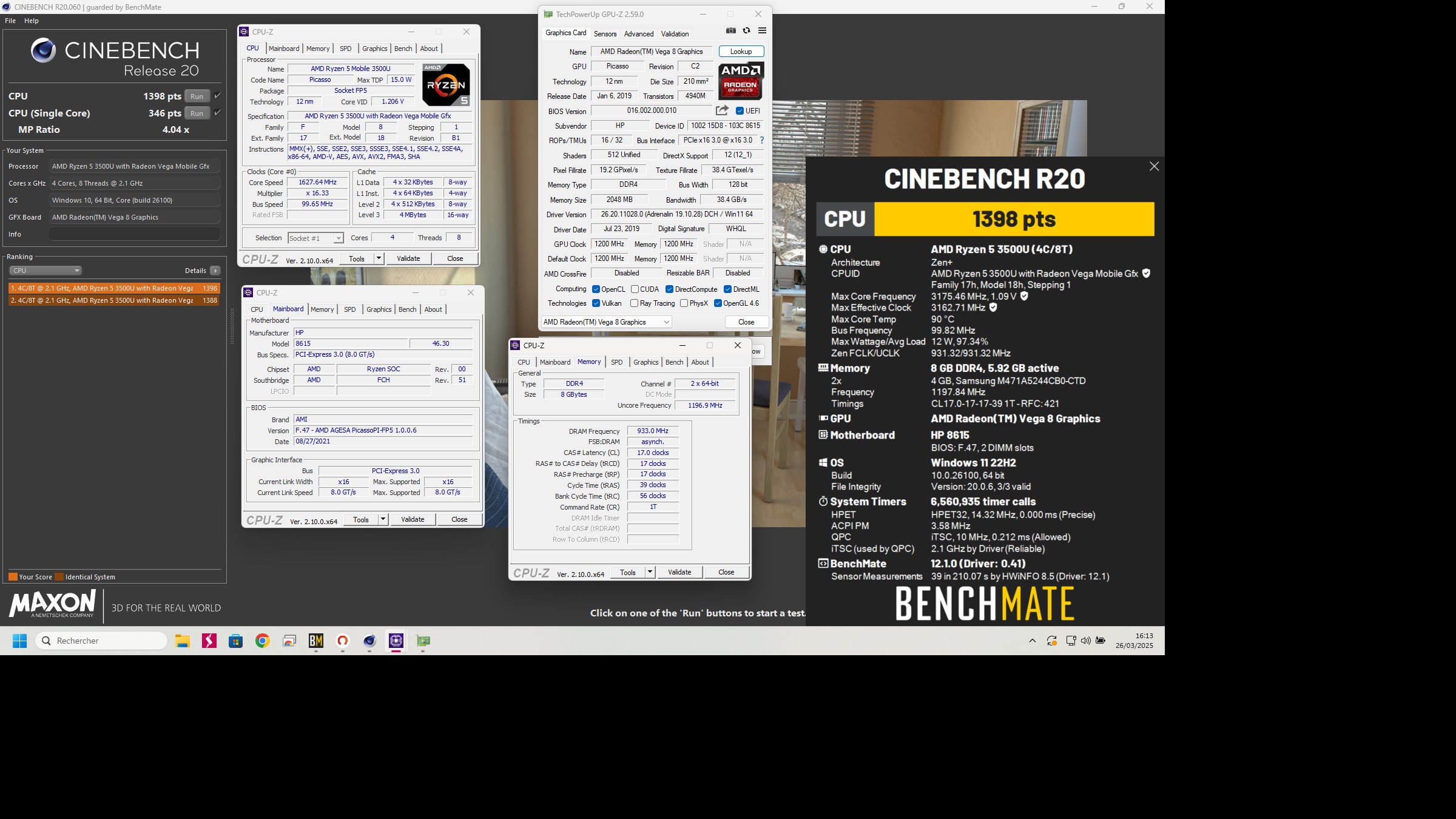Click the red ring app taskbar icon

pos(343,641)
